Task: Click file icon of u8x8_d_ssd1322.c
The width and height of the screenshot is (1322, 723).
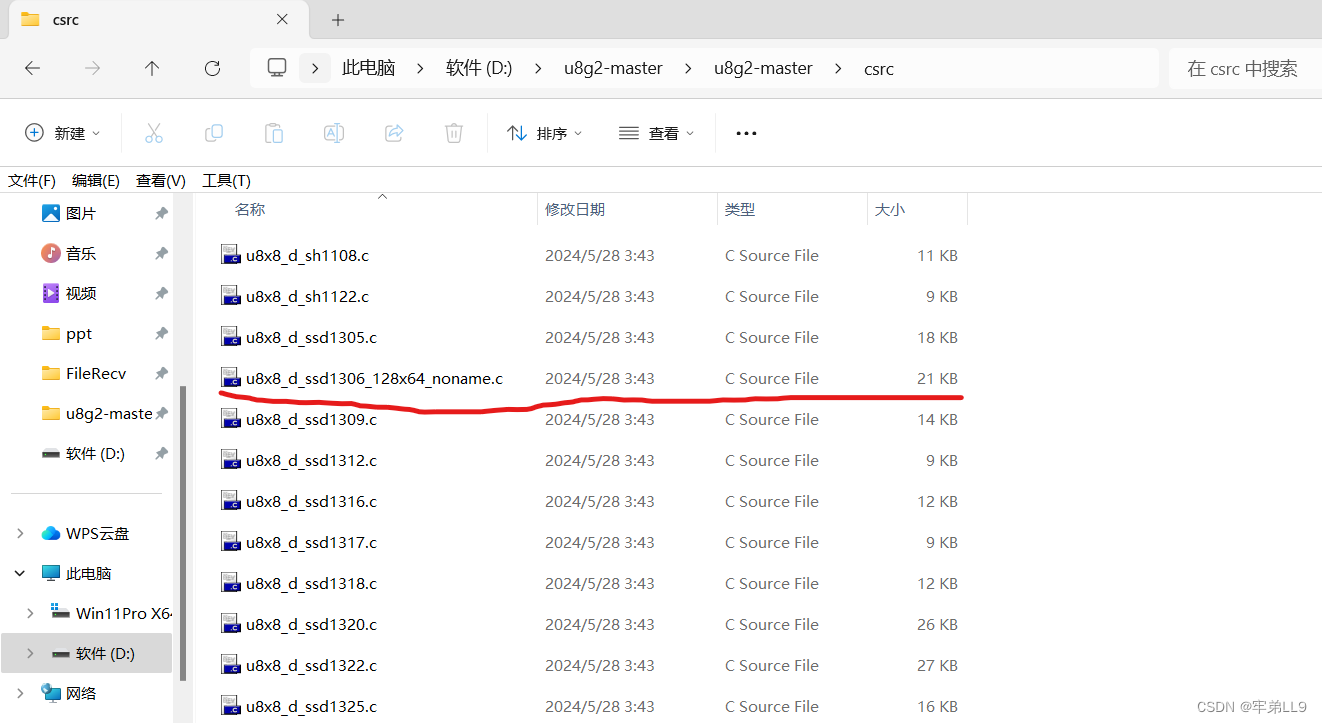Action: click(x=231, y=665)
